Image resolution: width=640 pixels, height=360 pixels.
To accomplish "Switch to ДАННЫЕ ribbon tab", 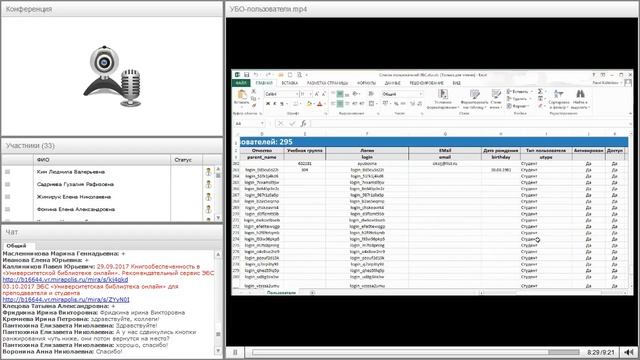I will coord(392,83).
